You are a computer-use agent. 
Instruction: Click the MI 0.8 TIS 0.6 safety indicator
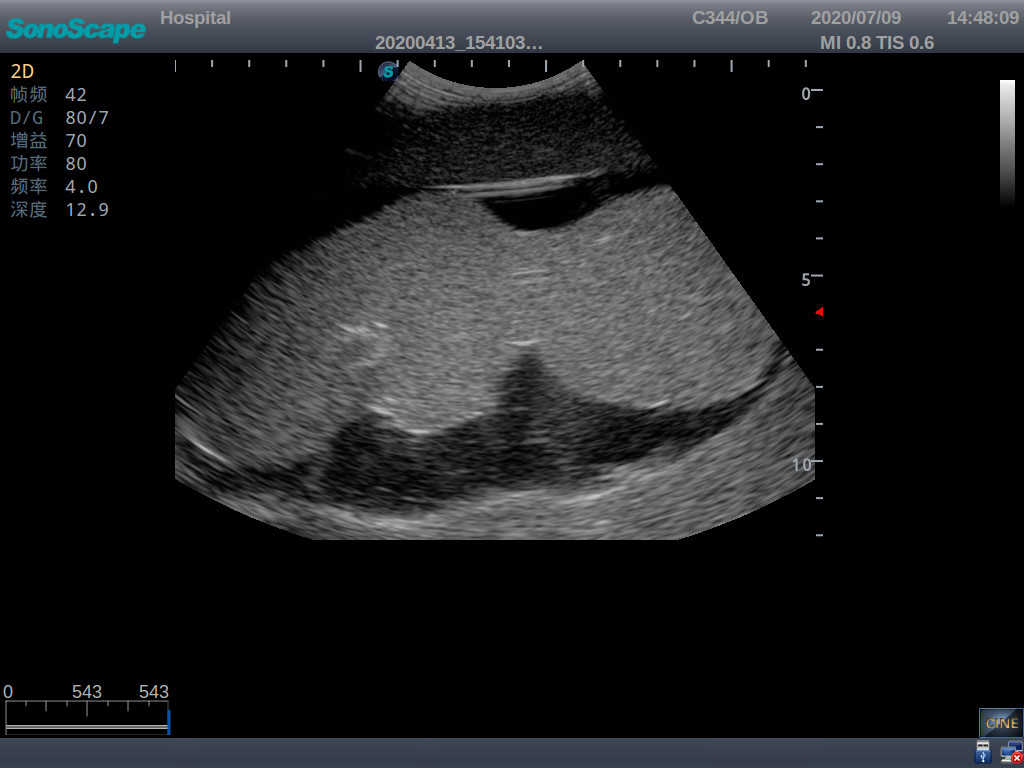click(x=877, y=43)
